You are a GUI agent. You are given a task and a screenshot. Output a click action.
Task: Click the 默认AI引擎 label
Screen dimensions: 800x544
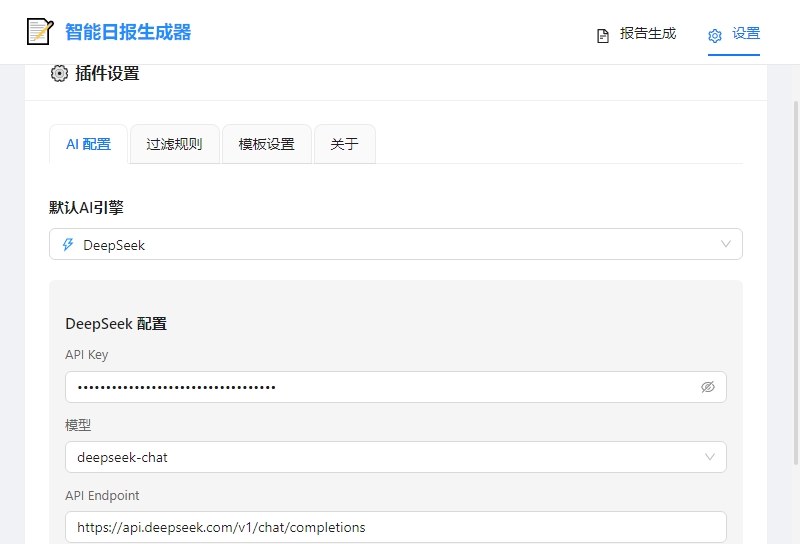[86, 208]
